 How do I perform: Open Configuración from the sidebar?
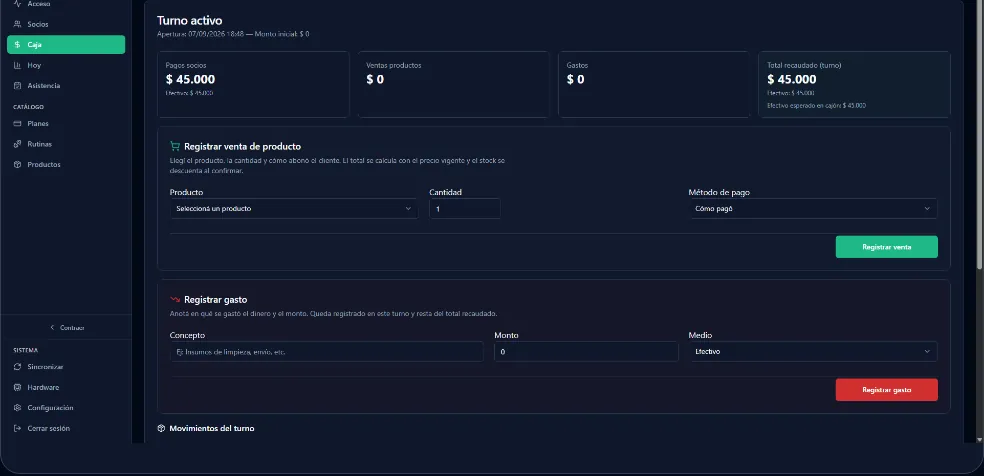66,408
